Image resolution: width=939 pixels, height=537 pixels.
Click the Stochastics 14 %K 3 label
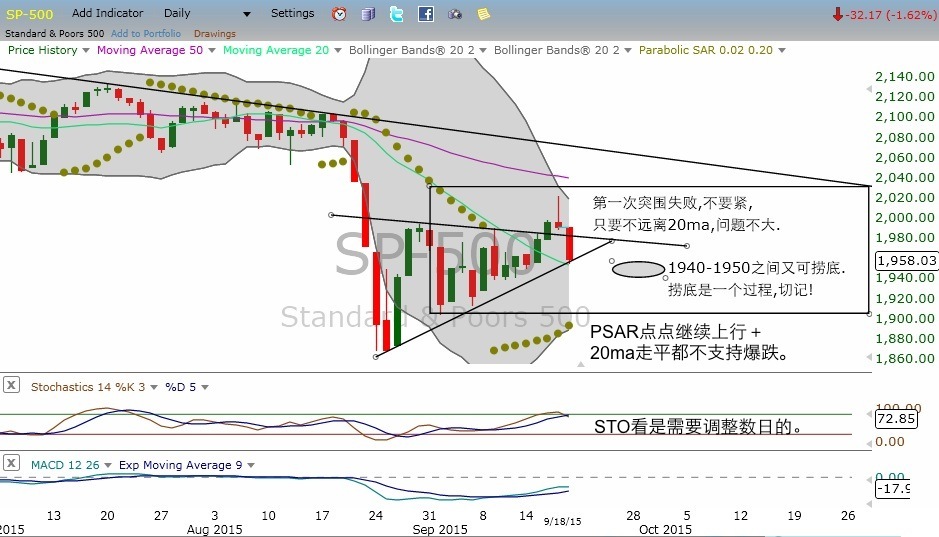[x=88, y=387]
